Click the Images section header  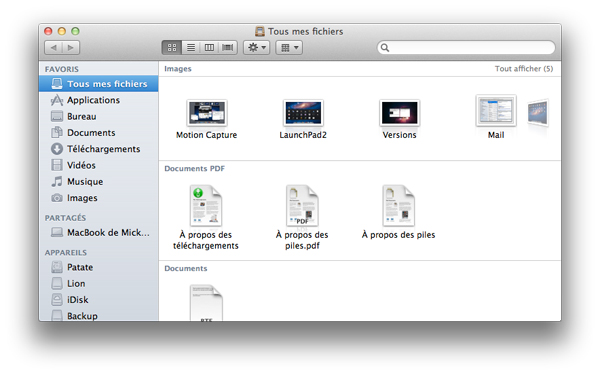click(x=178, y=69)
